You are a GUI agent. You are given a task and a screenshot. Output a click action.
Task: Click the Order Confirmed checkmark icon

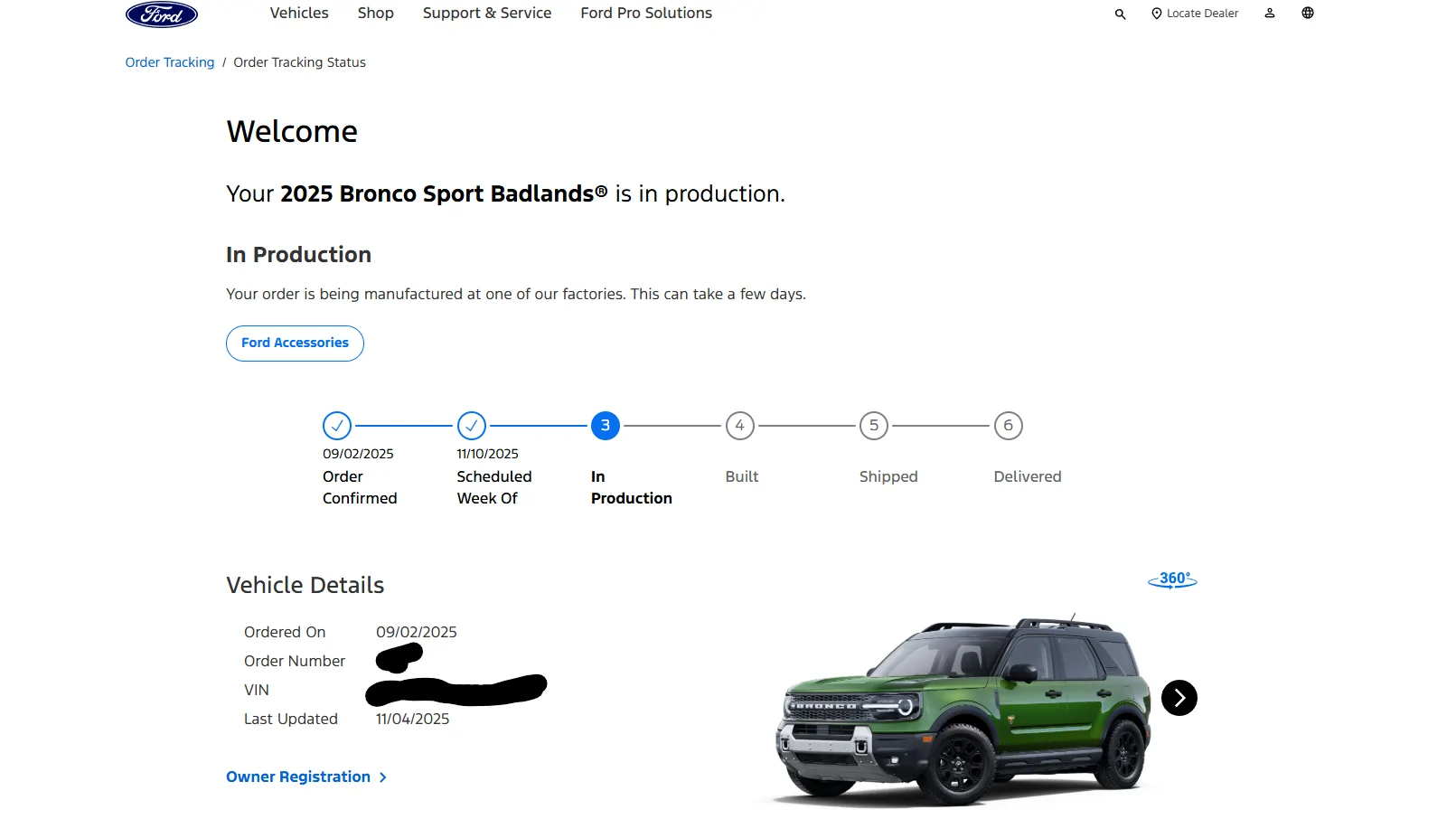(x=336, y=426)
